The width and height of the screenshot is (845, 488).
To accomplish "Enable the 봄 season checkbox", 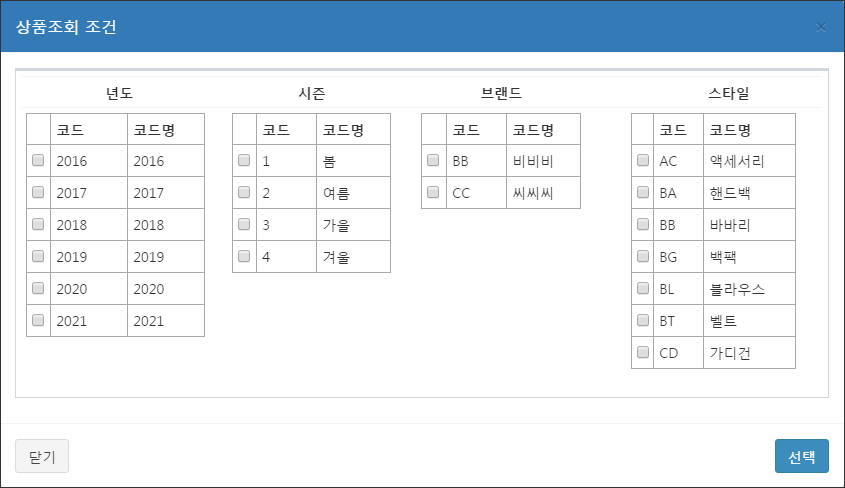I will (244, 160).
